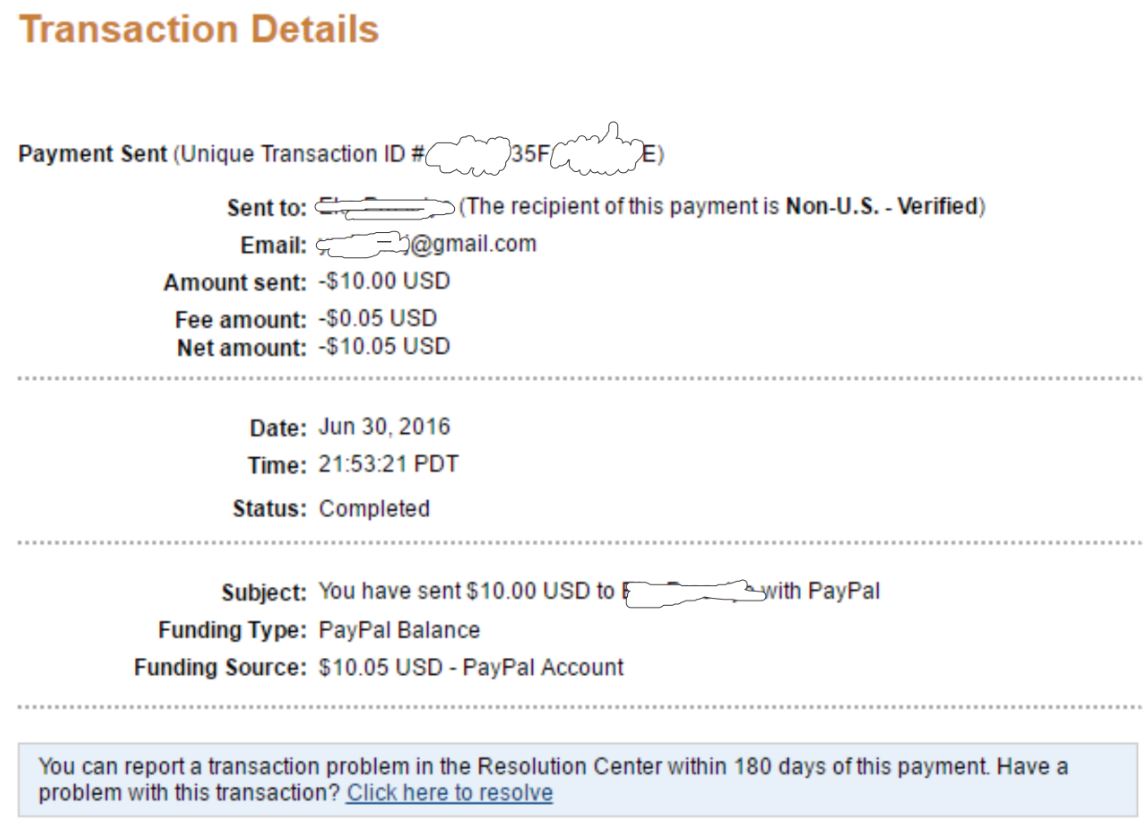1148x836 pixels.
Task: Click the "Funding Source:" label
Action: pos(220,668)
